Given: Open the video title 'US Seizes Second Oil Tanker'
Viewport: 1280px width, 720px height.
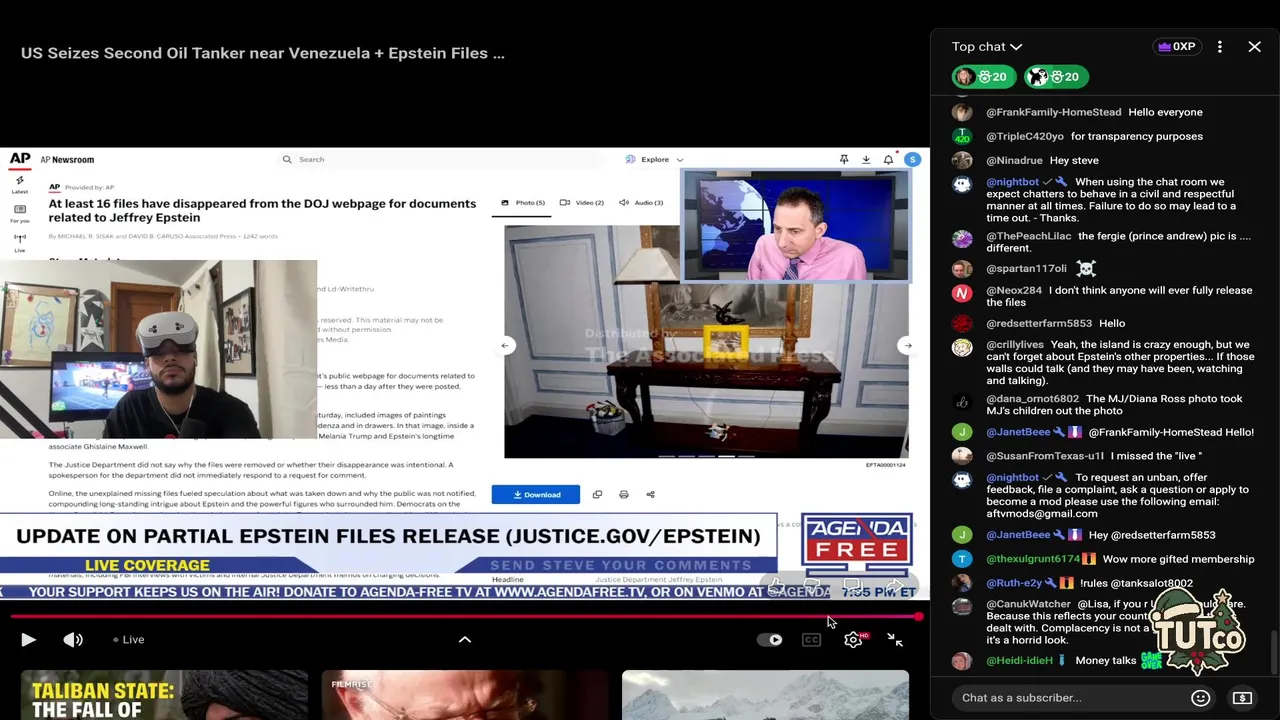Looking at the screenshot, I should [262, 53].
